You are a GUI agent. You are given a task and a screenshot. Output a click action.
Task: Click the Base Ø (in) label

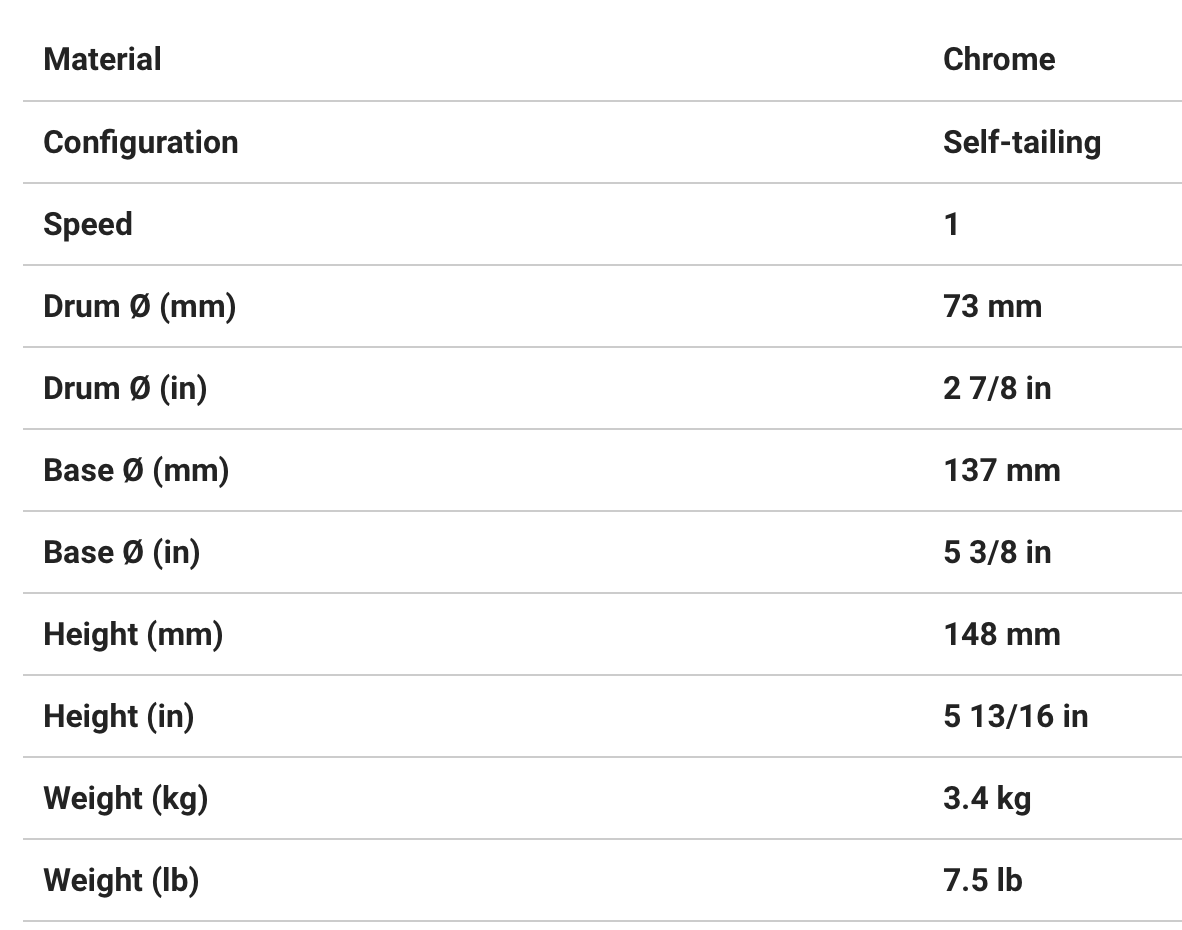(x=121, y=552)
